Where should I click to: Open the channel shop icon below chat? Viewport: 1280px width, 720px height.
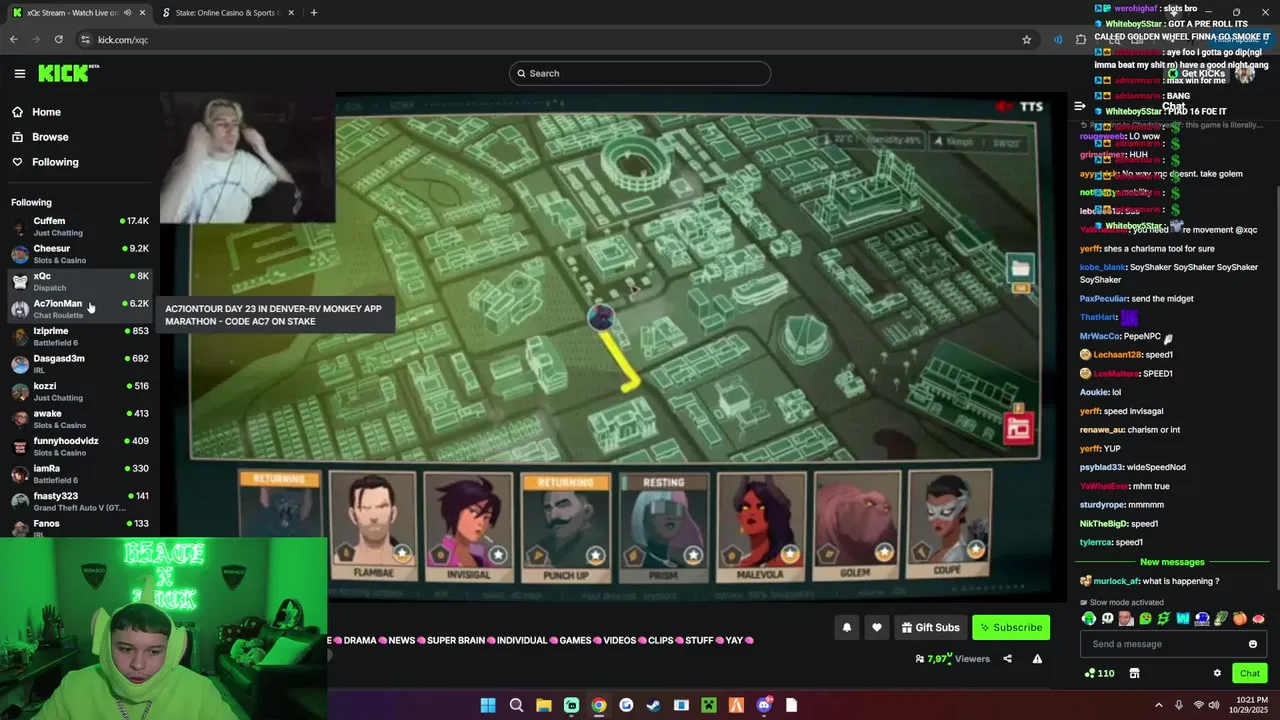1134,673
